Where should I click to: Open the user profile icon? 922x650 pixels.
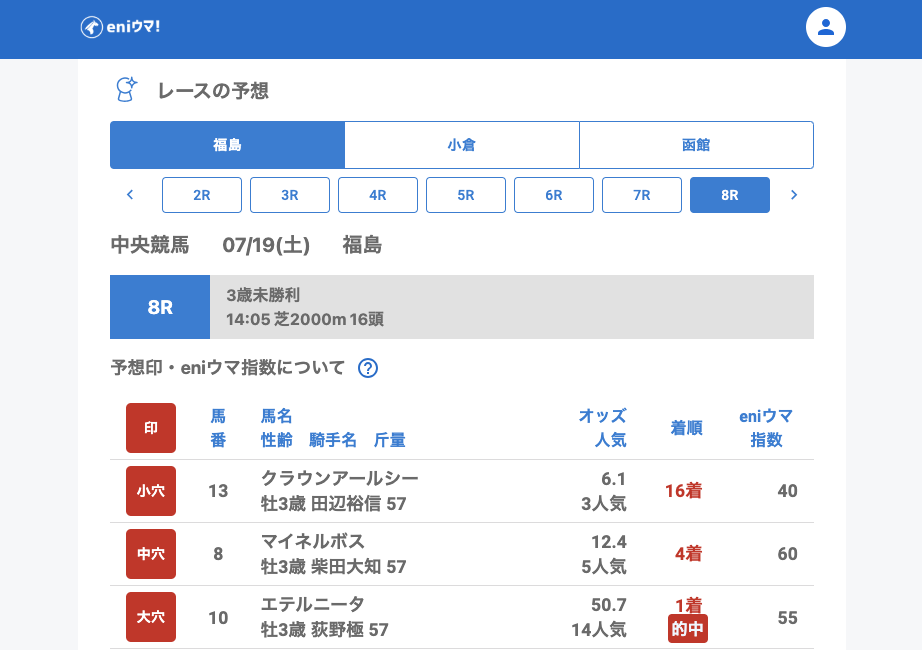click(826, 27)
